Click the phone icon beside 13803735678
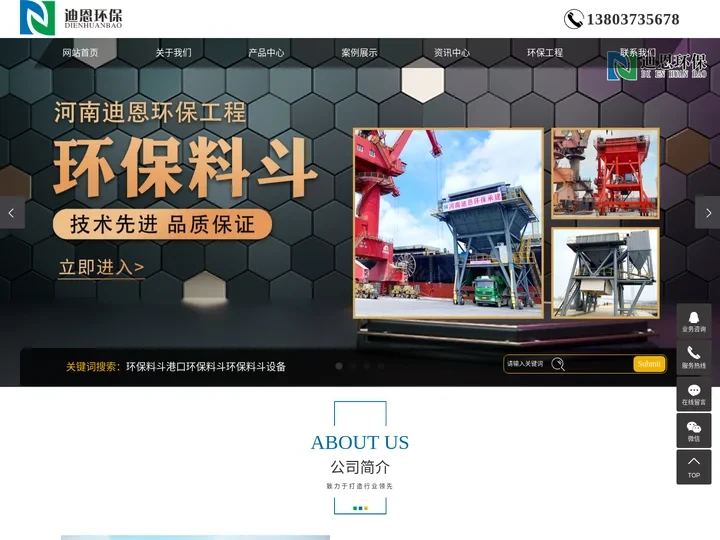 coord(574,19)
